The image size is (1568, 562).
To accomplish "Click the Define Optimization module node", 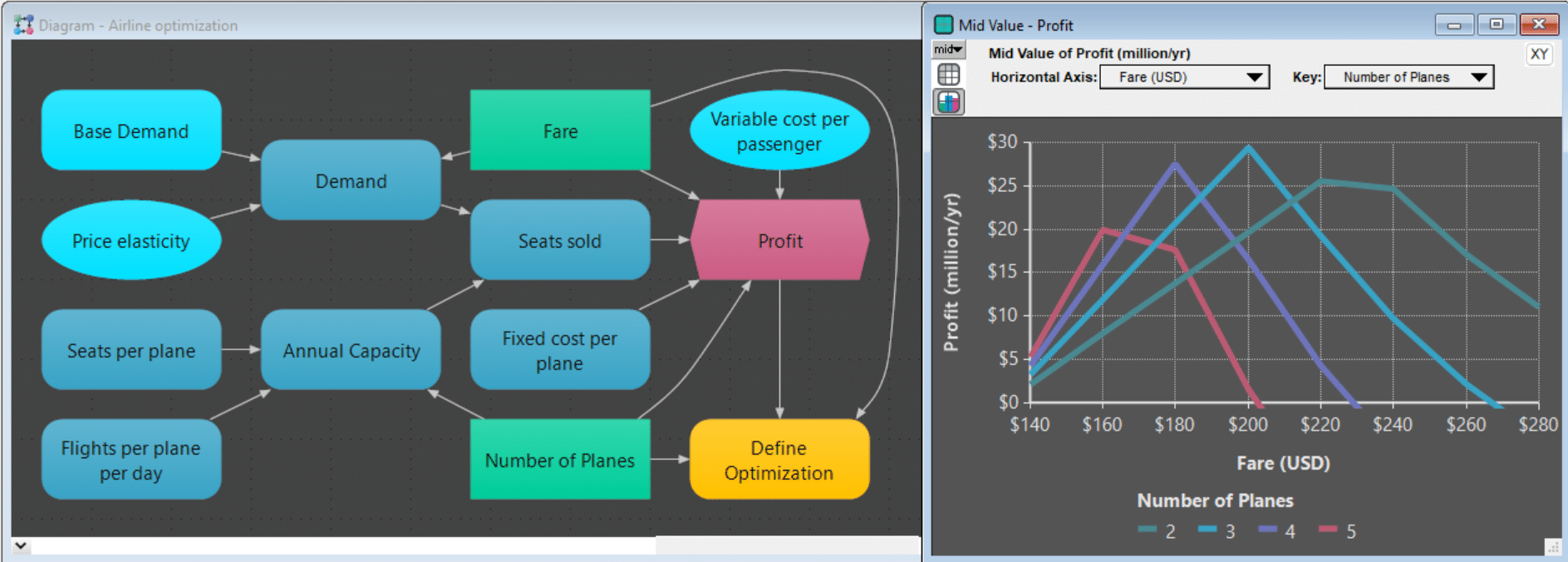I will 779,460.
